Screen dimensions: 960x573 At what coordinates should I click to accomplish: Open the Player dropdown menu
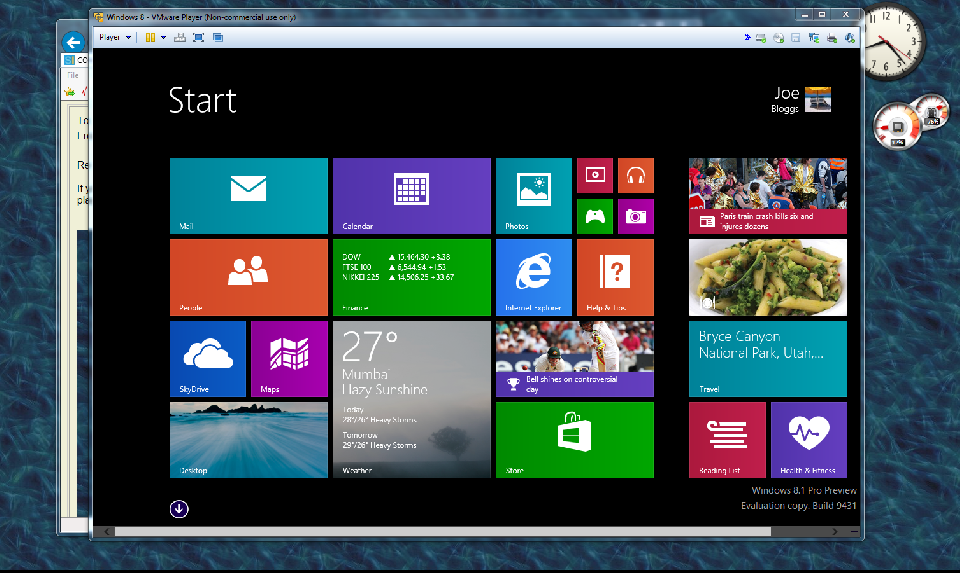tap(114, 38)
